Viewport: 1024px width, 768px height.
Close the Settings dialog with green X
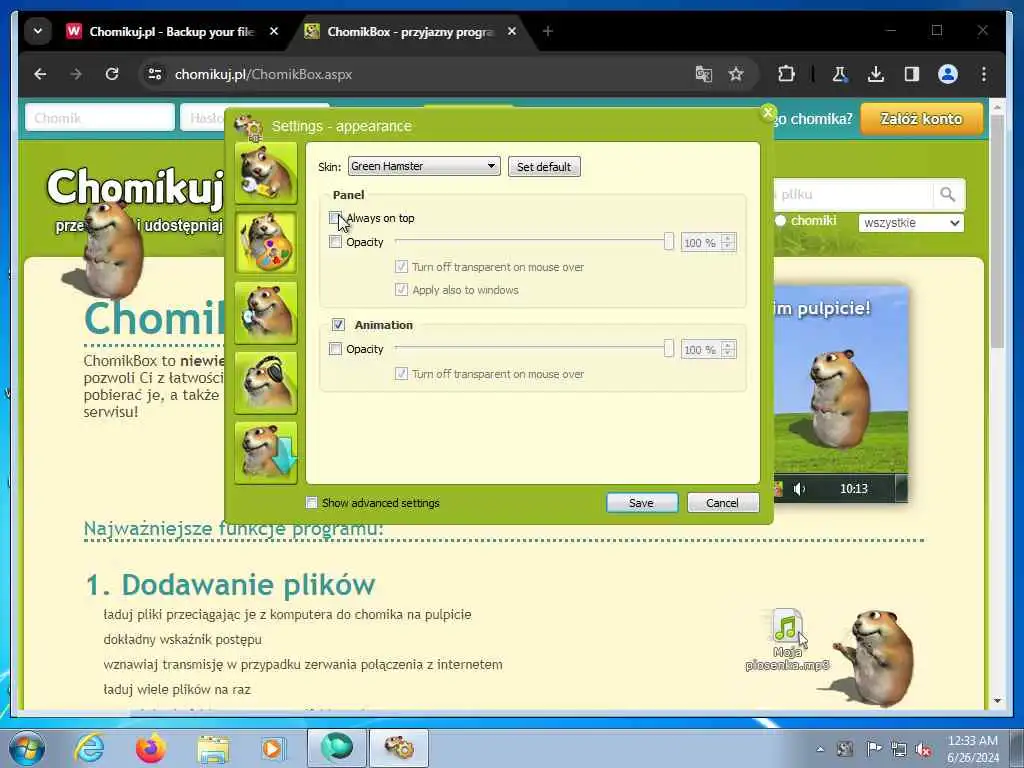[x=769, y=112]
